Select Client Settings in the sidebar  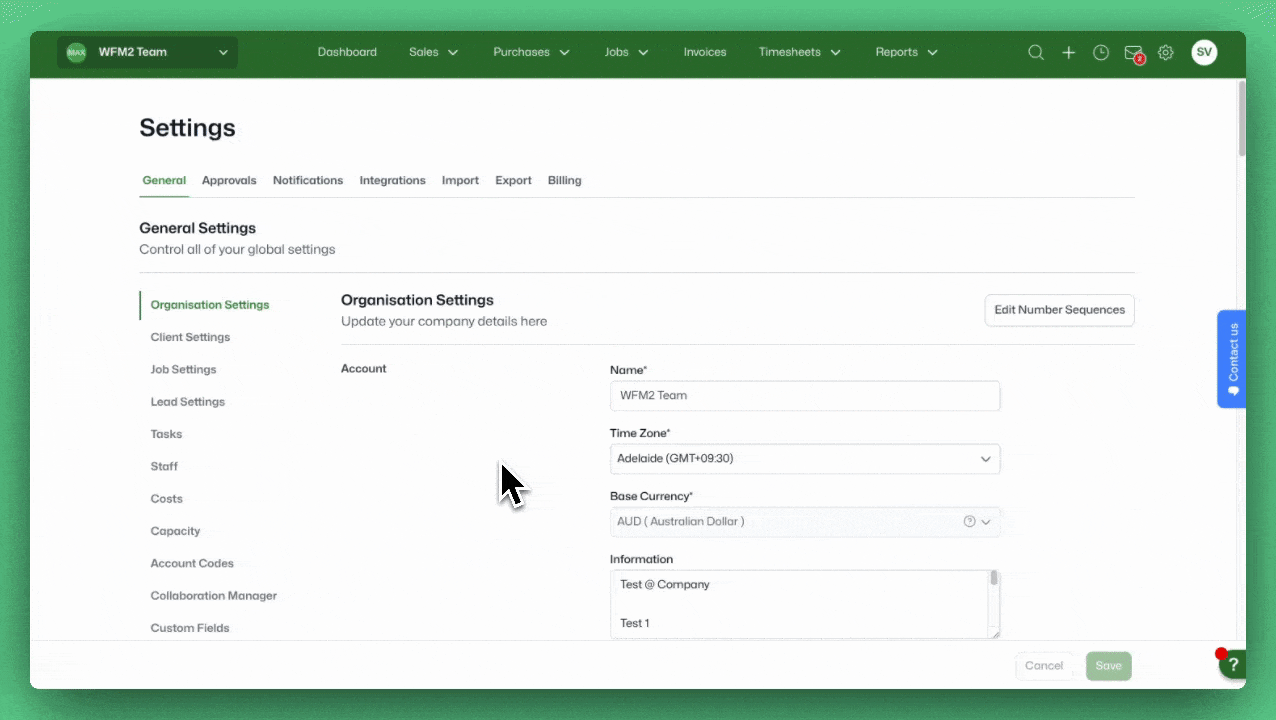(190, 337)
